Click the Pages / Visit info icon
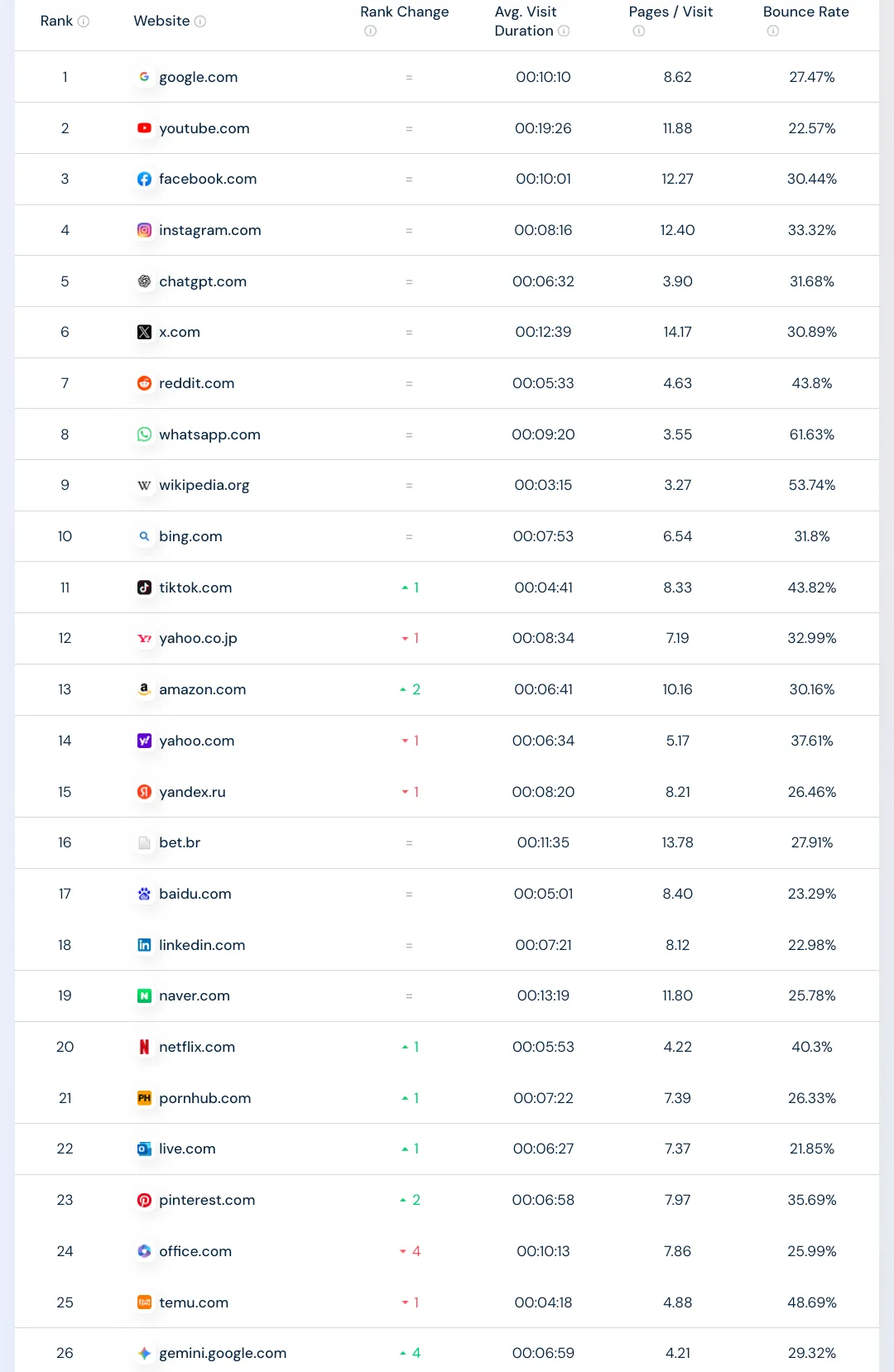Screen dimensions: 894x1372 coord(639,31)
